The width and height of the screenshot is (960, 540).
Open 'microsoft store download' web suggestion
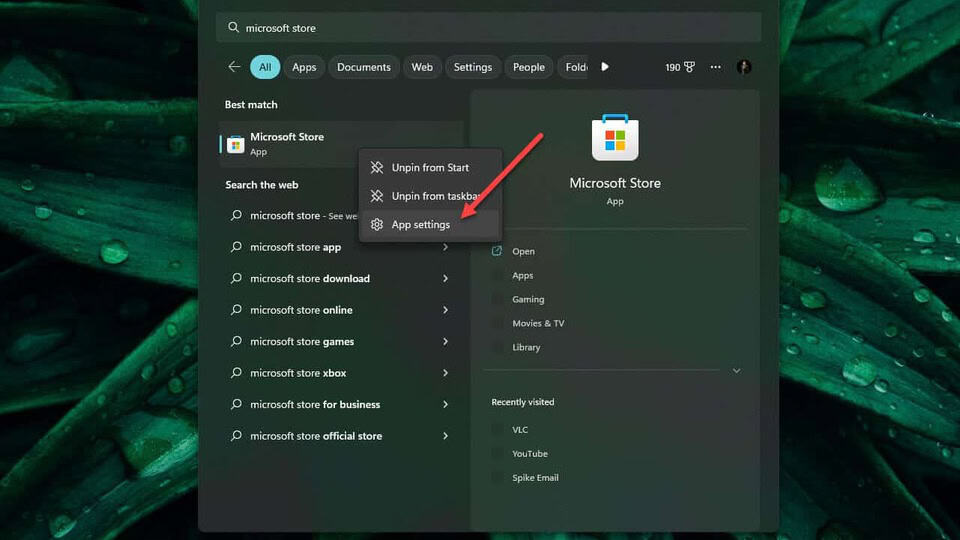coord(341,279)
